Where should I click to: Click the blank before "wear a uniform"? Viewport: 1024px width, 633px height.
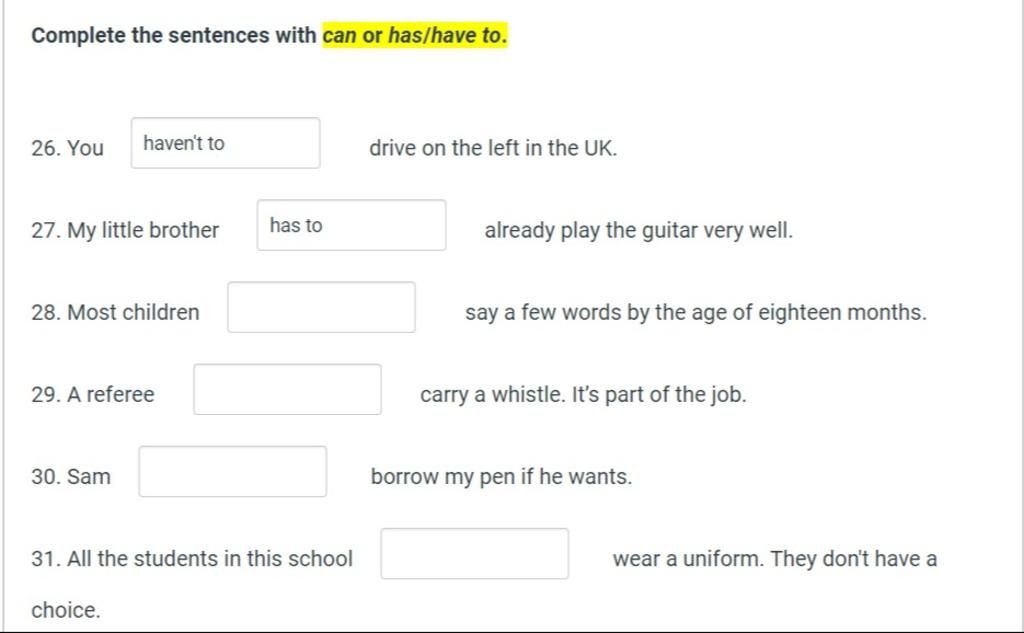[474, 553]
